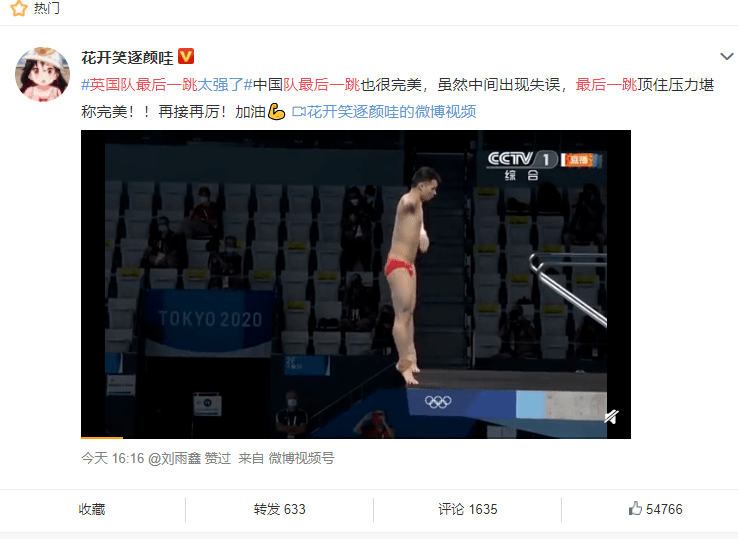
Task: Open the username 花开笑逐颜哇 profile
Action: [x=127, y=57]
